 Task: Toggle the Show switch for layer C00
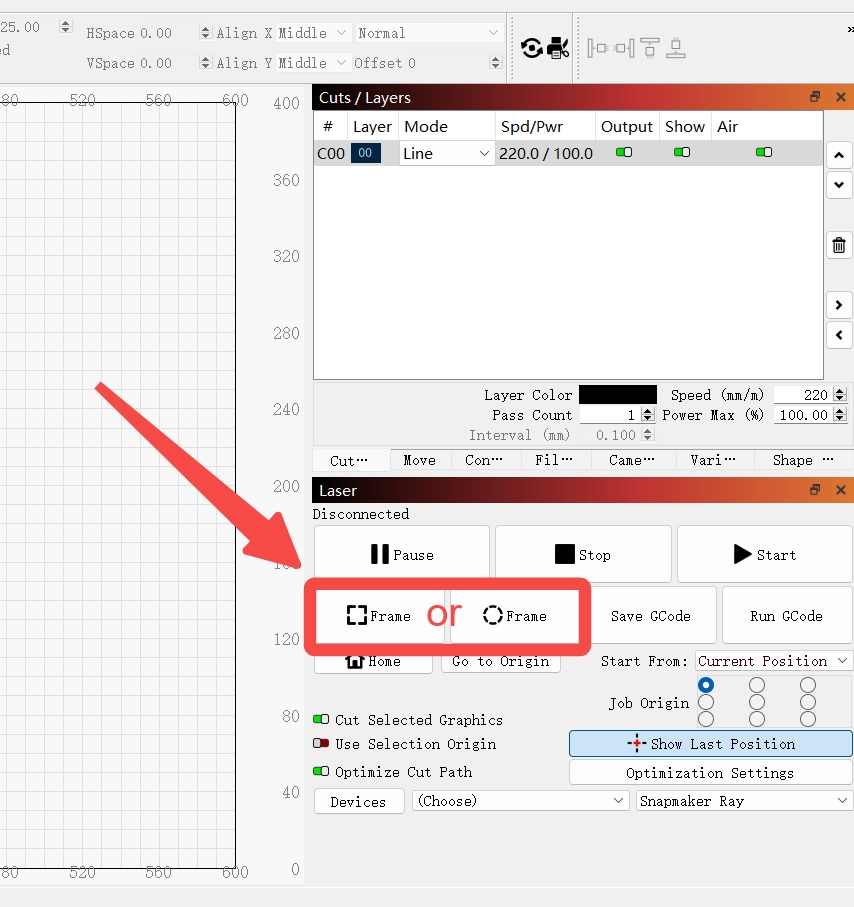tap(682, 153)
